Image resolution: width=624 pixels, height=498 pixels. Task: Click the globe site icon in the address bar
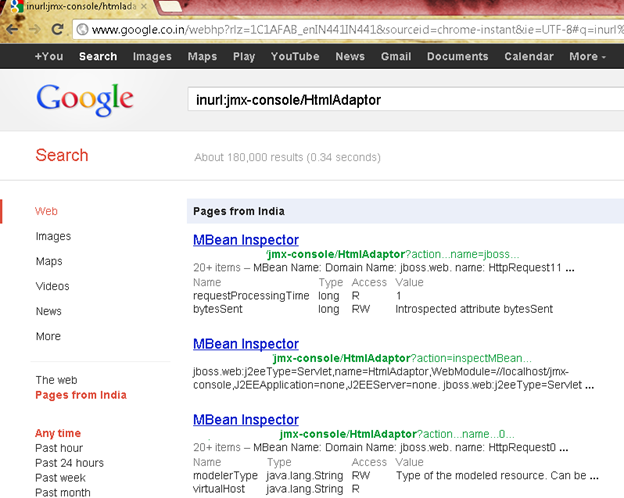pyautogui.click(x=82, y=30)
